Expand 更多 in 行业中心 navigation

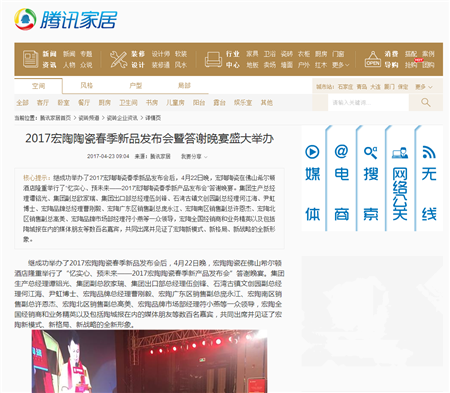pyautogui.click(x=340, y=65)
